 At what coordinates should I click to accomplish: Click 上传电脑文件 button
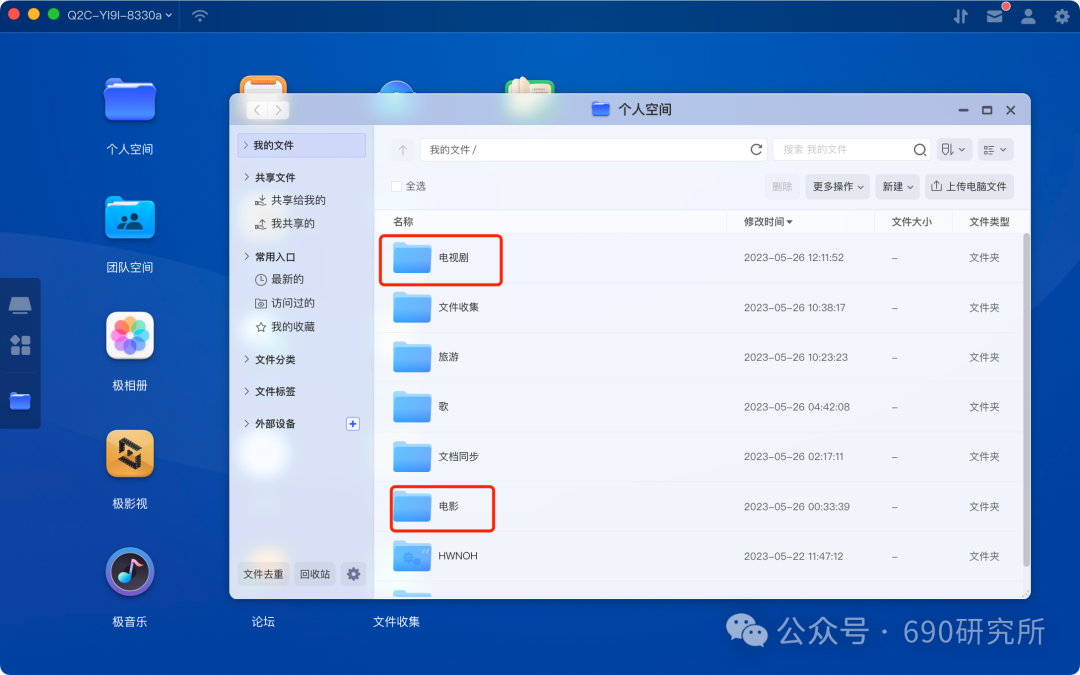tap(969, 187)
